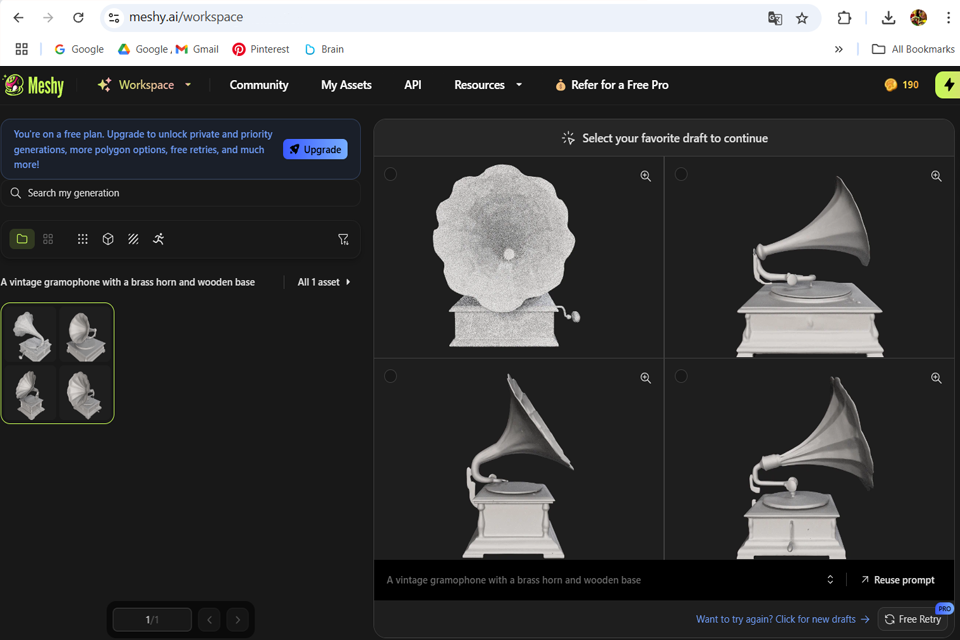Image resolution: width=960 pixels, height=640 pixels.
Task: Reload the page with the refresh icon
Action: coord(78,18)
